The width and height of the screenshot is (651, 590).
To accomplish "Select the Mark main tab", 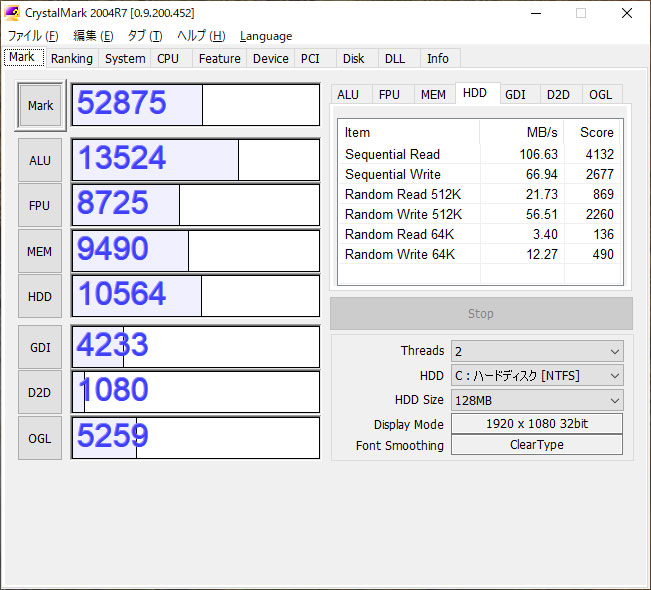I will [23, 57].
